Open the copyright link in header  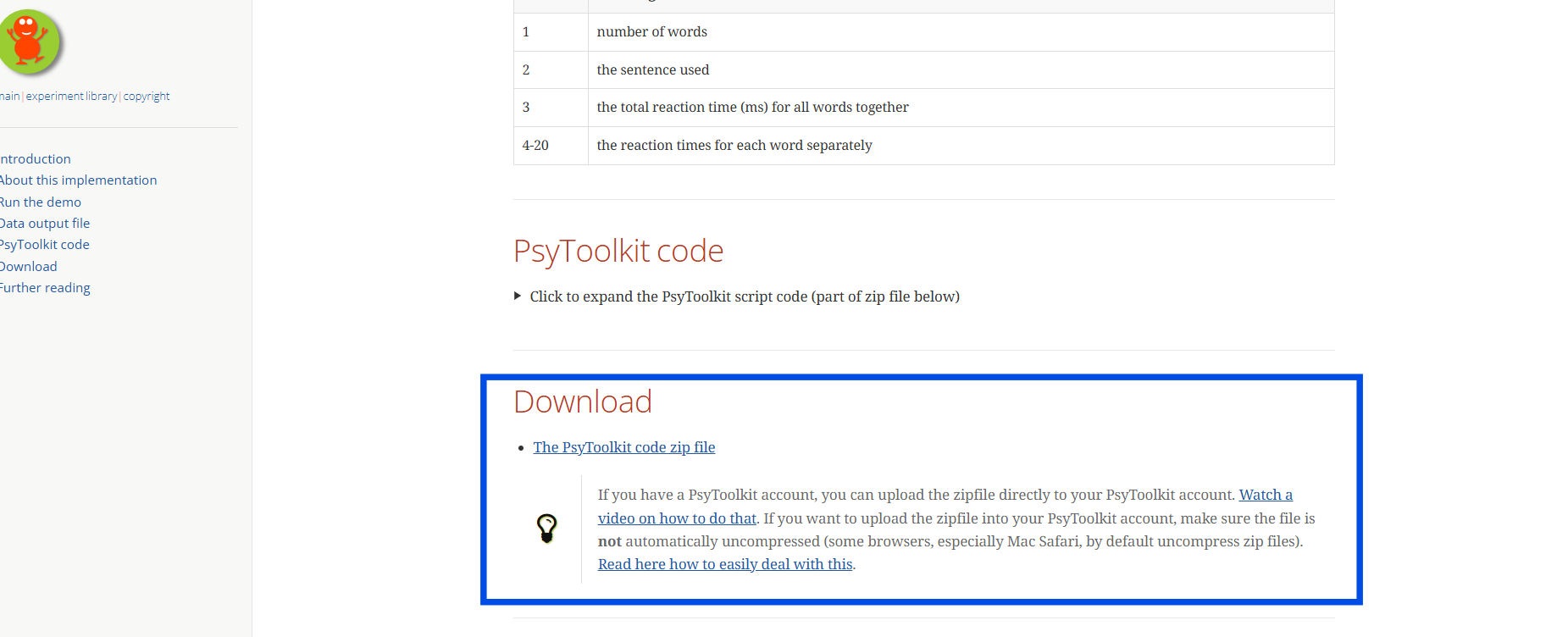[147, 97]
